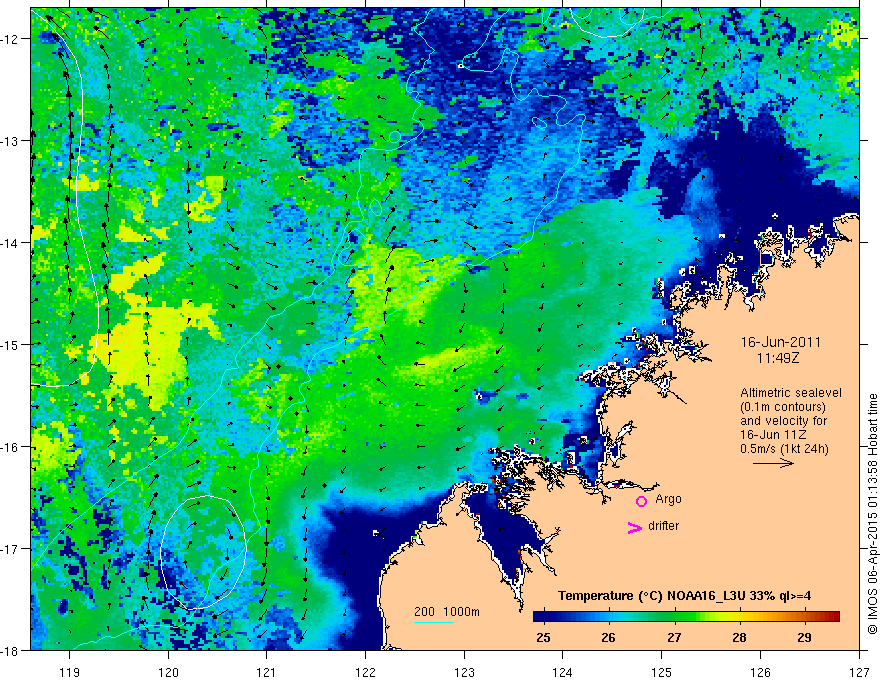The image size is (880, 680).
Task: Click the colorbar tick label '29'
Action: tap(804, 638)
